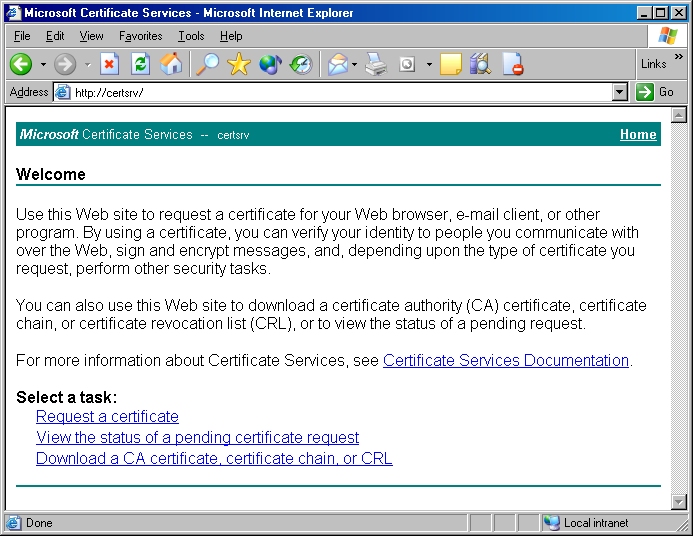This screenshot has height=536, width=693.
Task: Stop page loading with red X icon
Action: (x=109, y=65)
